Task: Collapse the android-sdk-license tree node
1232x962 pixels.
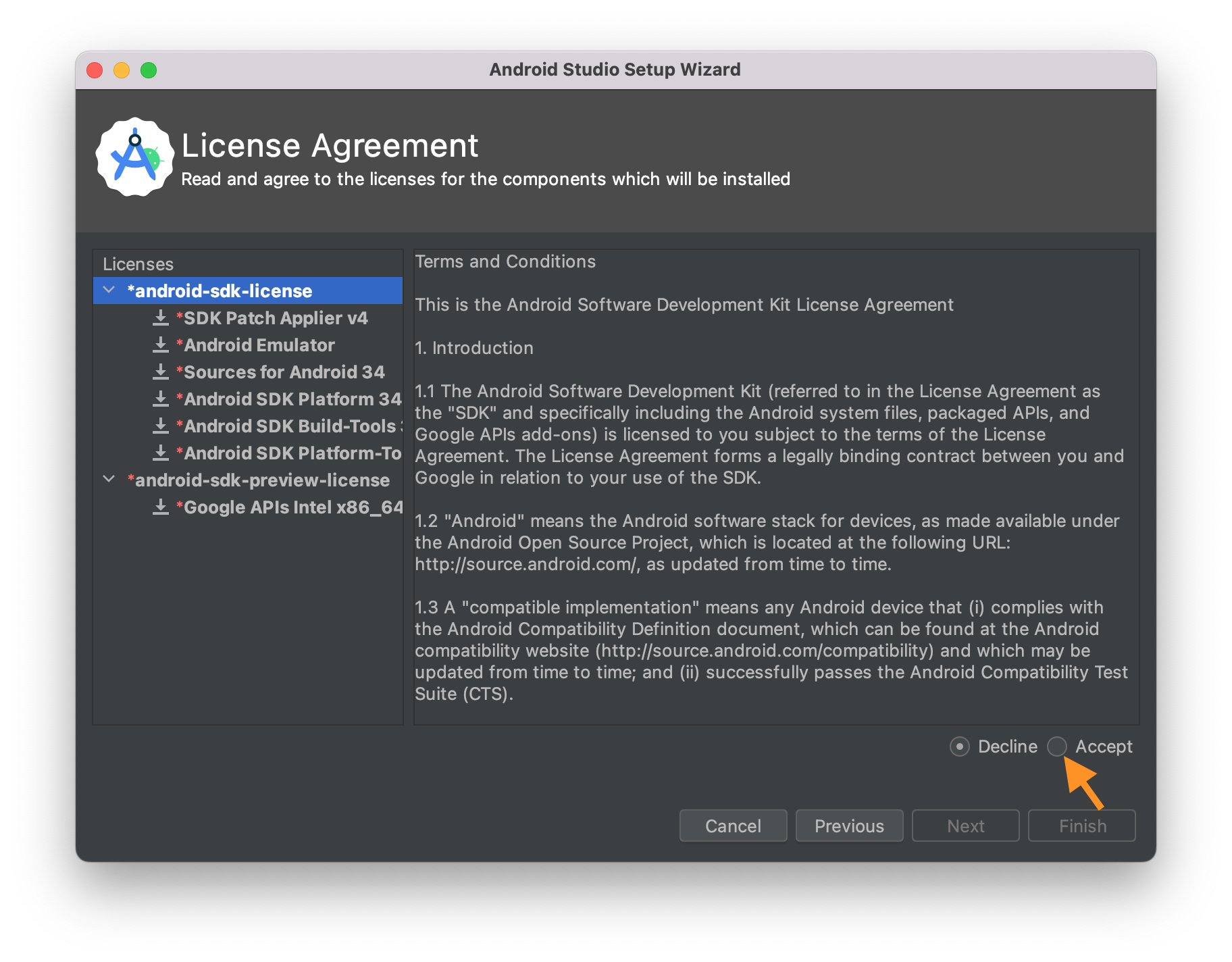Action: click(x=109, y=290)
